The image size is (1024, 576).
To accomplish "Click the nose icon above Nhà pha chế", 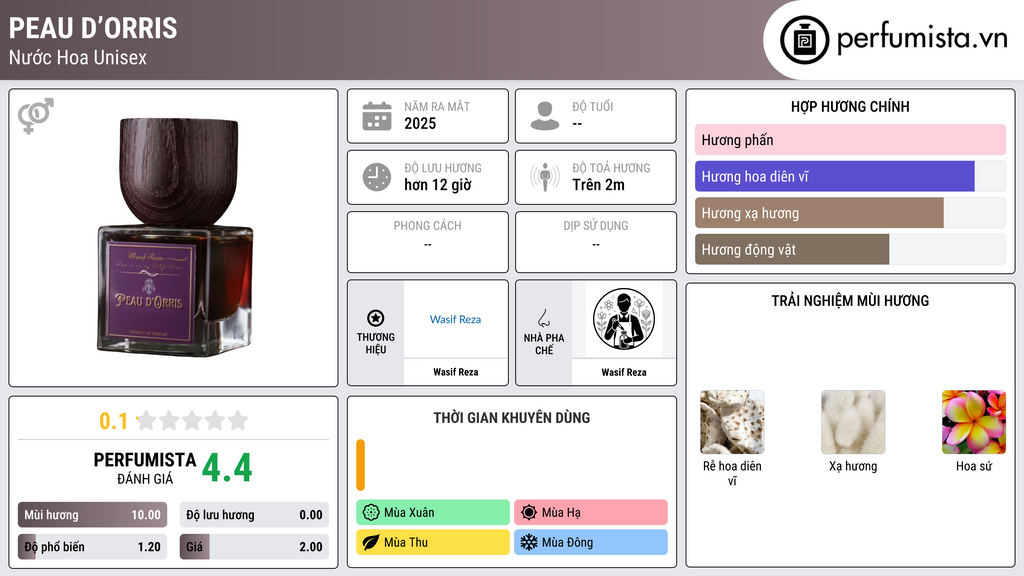I will tap(543, 318).
